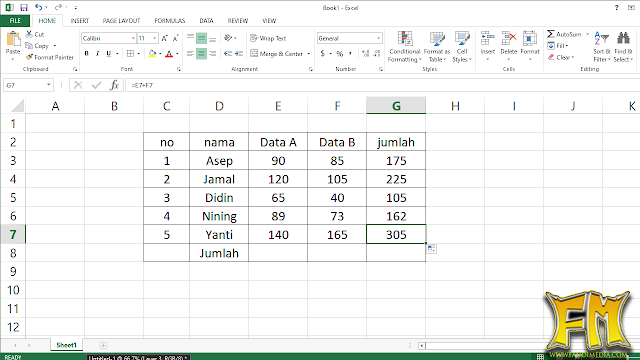Screen dimensions: 640x360
Task: Toggle Italic formatting
Action: click(x=98, y=53)
